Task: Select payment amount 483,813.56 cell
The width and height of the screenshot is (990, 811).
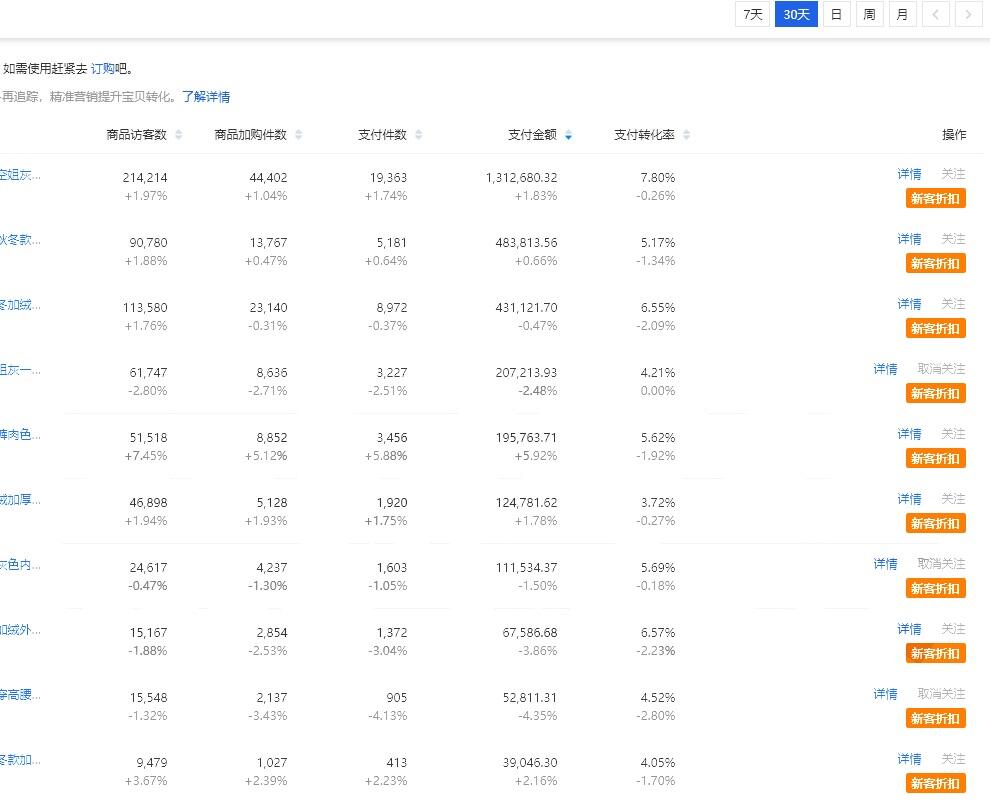Action: point(527,243)
